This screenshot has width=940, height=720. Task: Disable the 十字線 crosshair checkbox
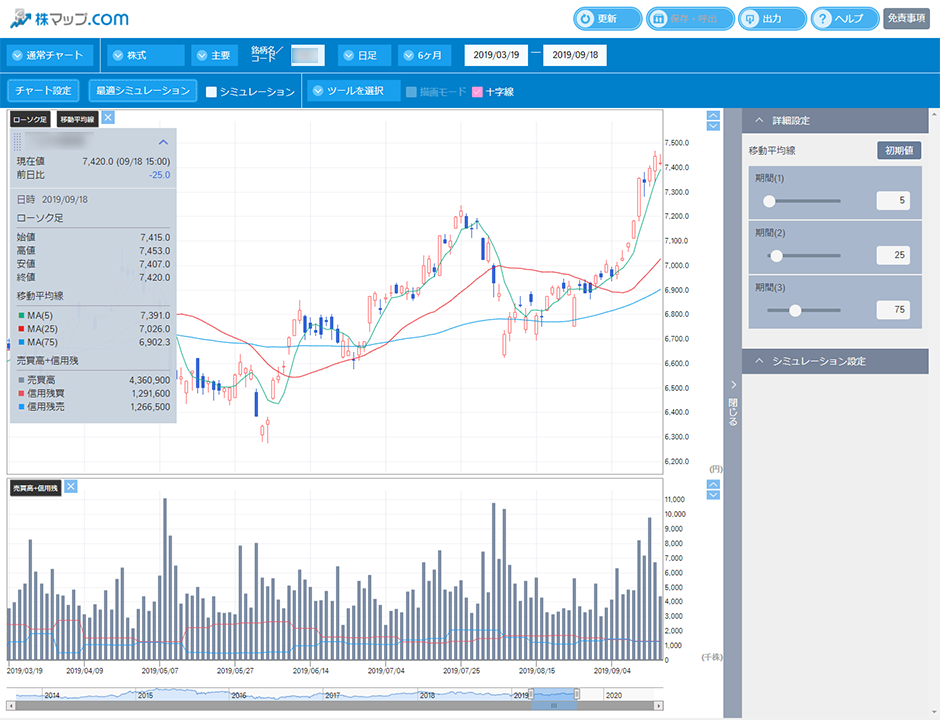tap(477, 92)
